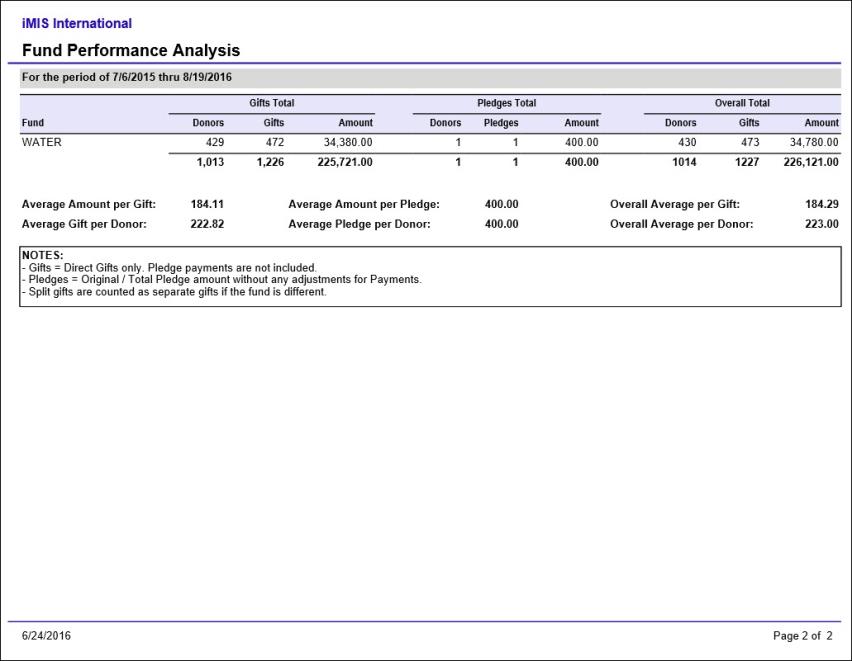
Task: Click Amount header under Pledges Total
Action: click(x=581, y=122)
